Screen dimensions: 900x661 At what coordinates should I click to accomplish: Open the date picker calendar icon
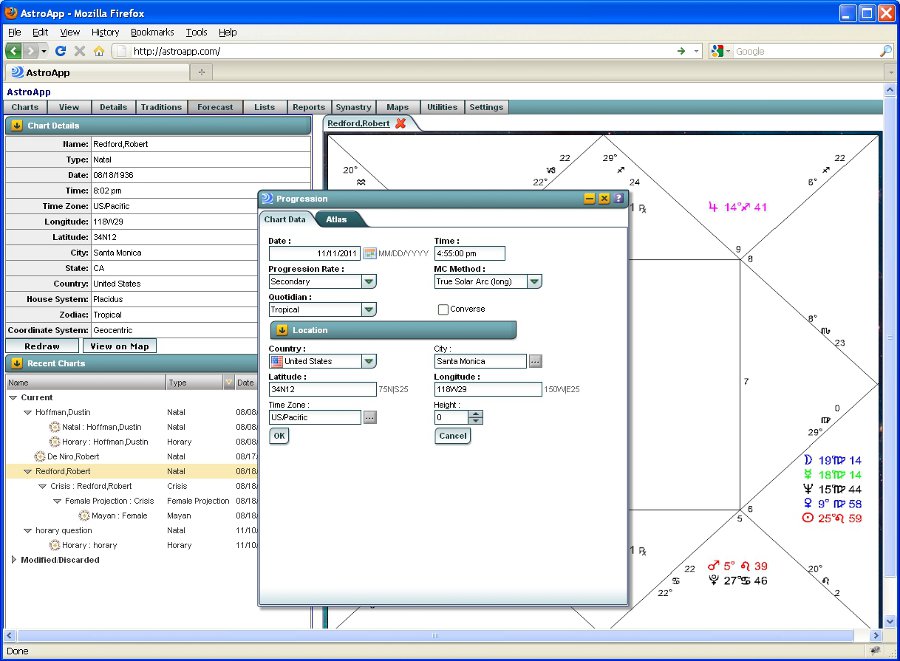pyautogui.click(x=369, y=254)
